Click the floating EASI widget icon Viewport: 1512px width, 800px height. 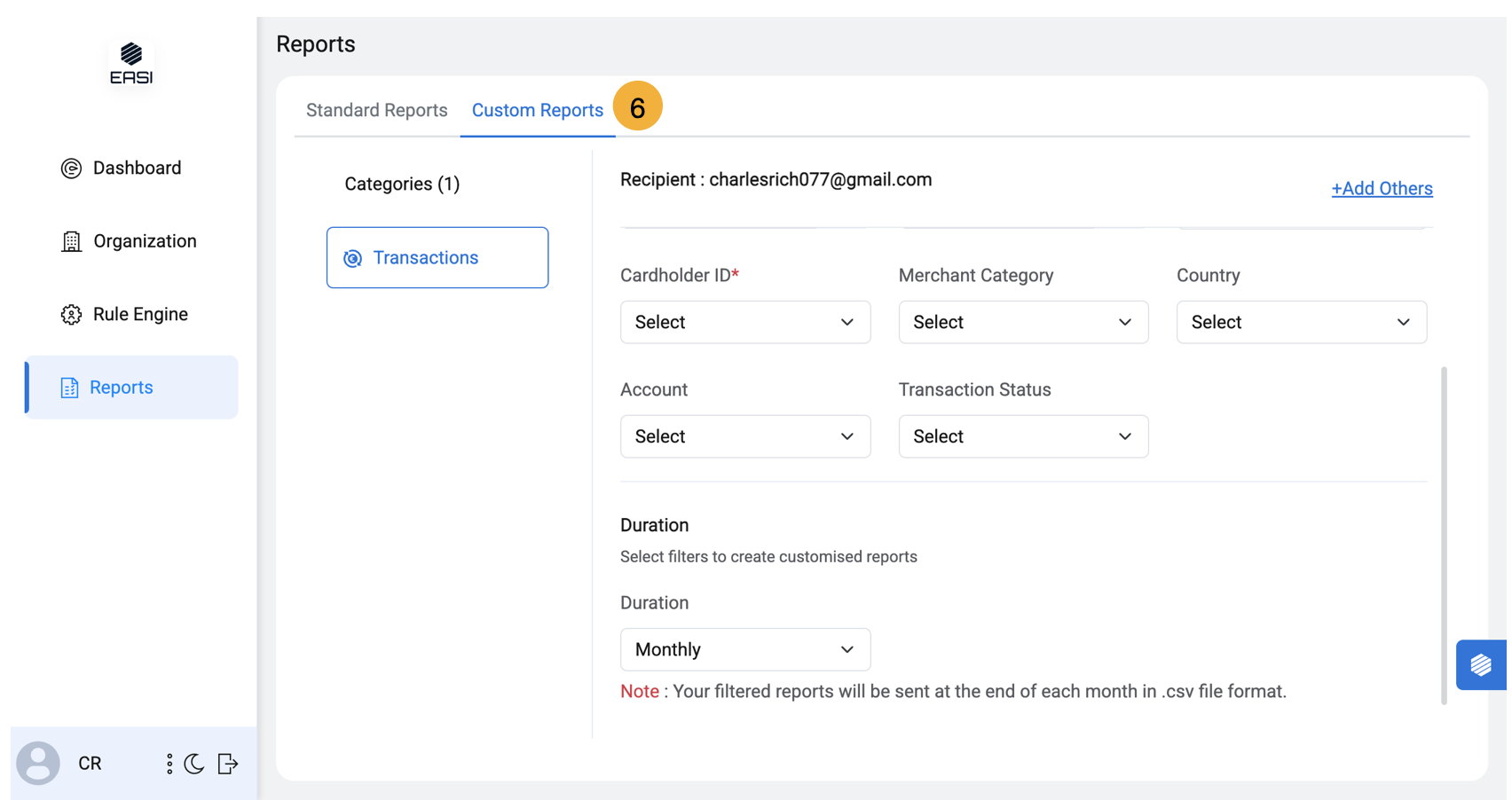coord(1480,664)
